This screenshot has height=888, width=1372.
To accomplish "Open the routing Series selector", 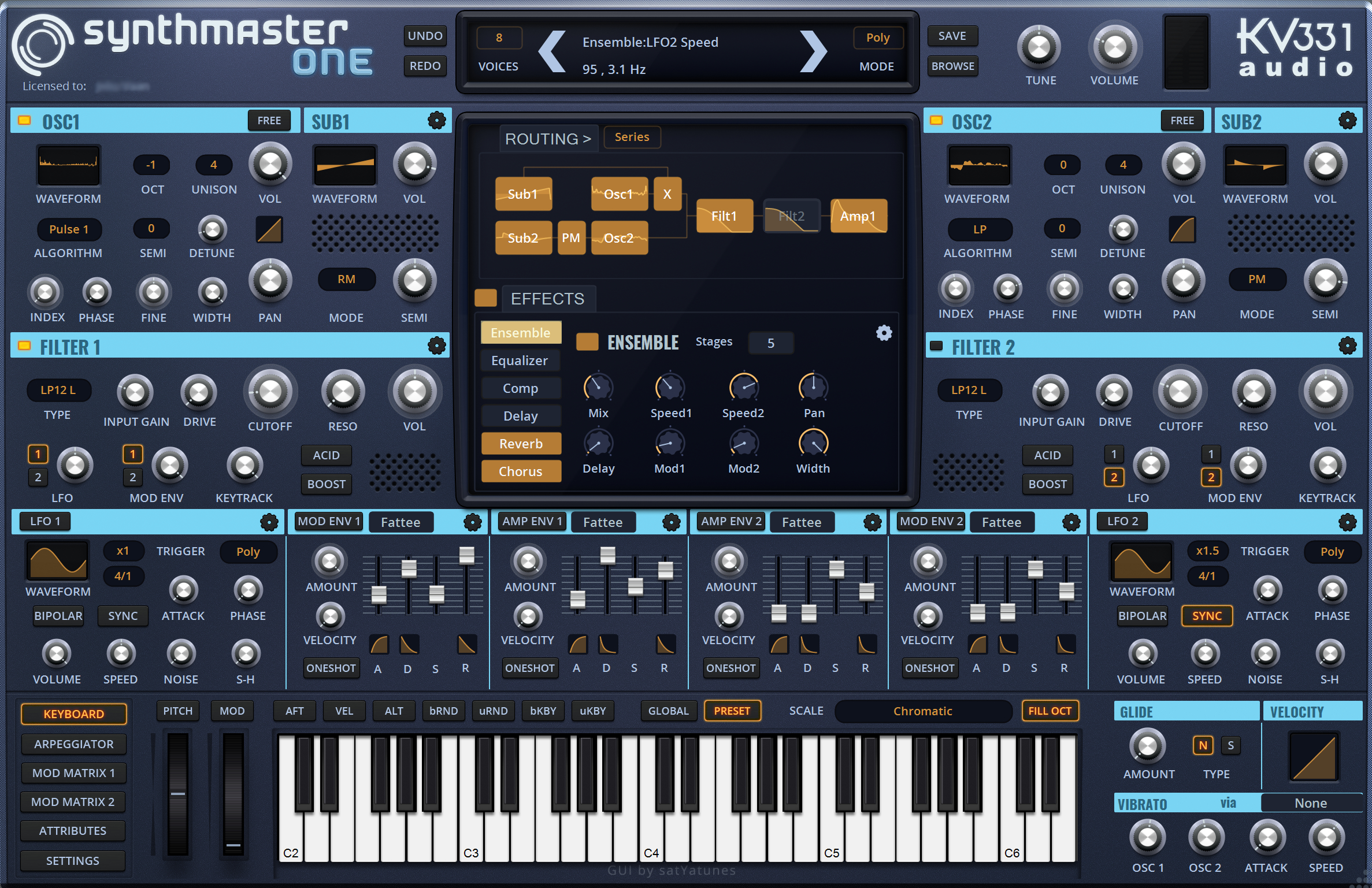I will click(632, 137).
